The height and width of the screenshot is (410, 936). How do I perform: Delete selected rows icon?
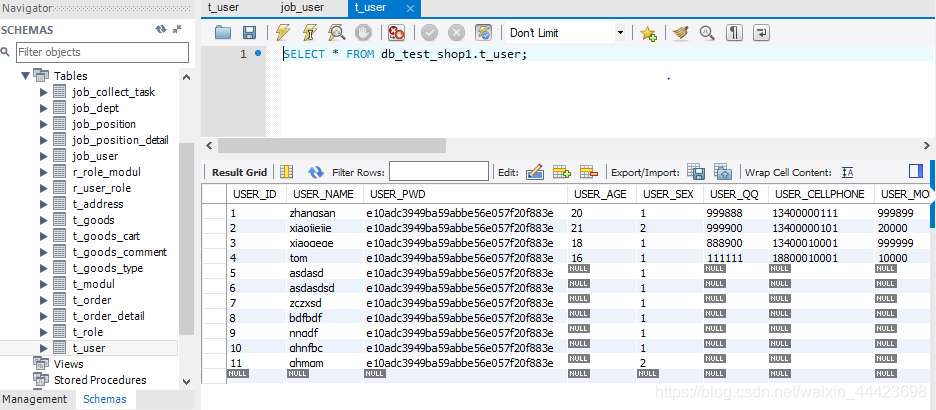(x=589, y=172)
